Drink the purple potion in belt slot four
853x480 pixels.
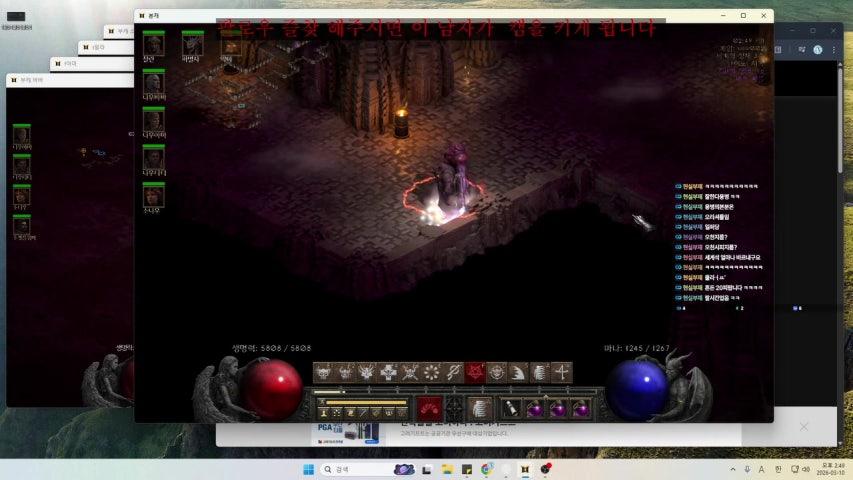tap(581, 408)
